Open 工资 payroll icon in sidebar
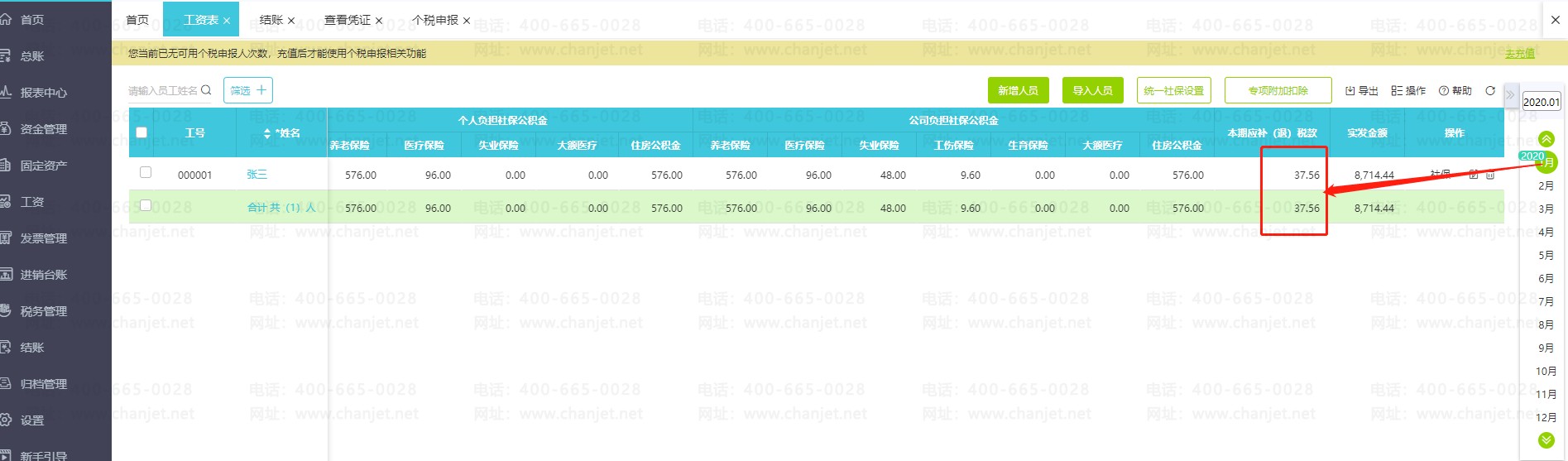 (x=6, y=201)
